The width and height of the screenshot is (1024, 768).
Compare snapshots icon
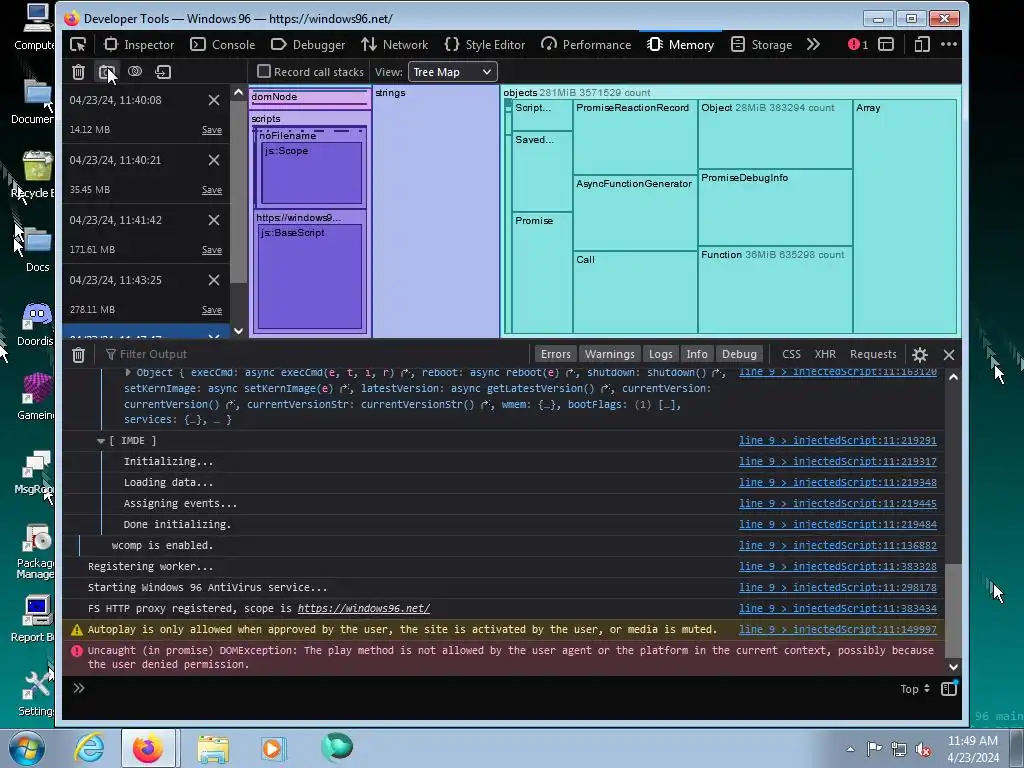pos(135,72)
